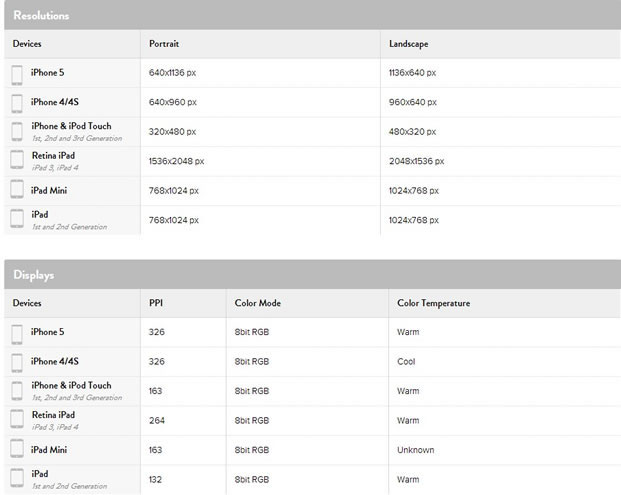Viewport: 621px width, 495px height.
Task: Select Retina iPad color temperature Warm
Action: [408, 420]
